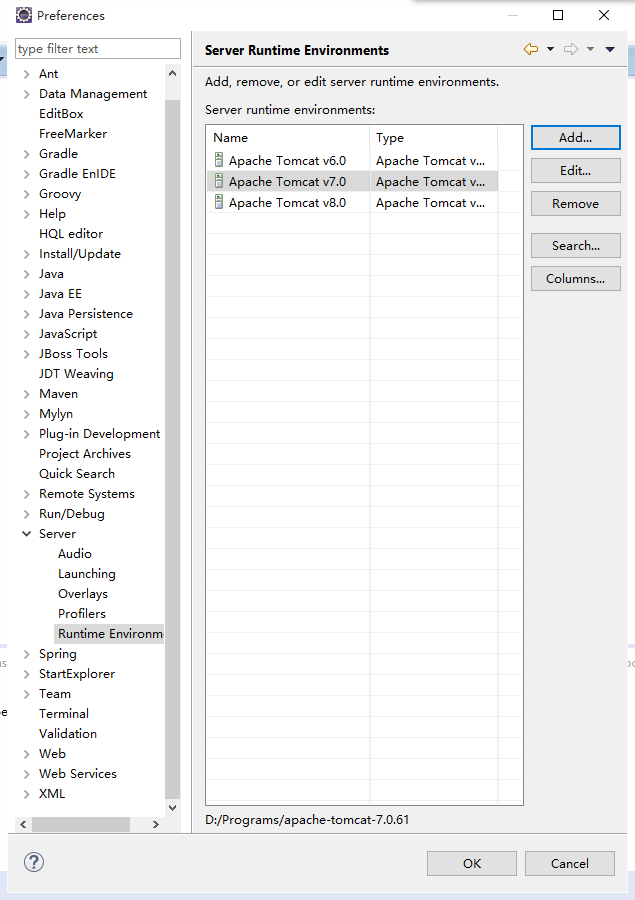635x900 pixels.
Task: Click the help question mark icon
Action: tap(34, 862)
